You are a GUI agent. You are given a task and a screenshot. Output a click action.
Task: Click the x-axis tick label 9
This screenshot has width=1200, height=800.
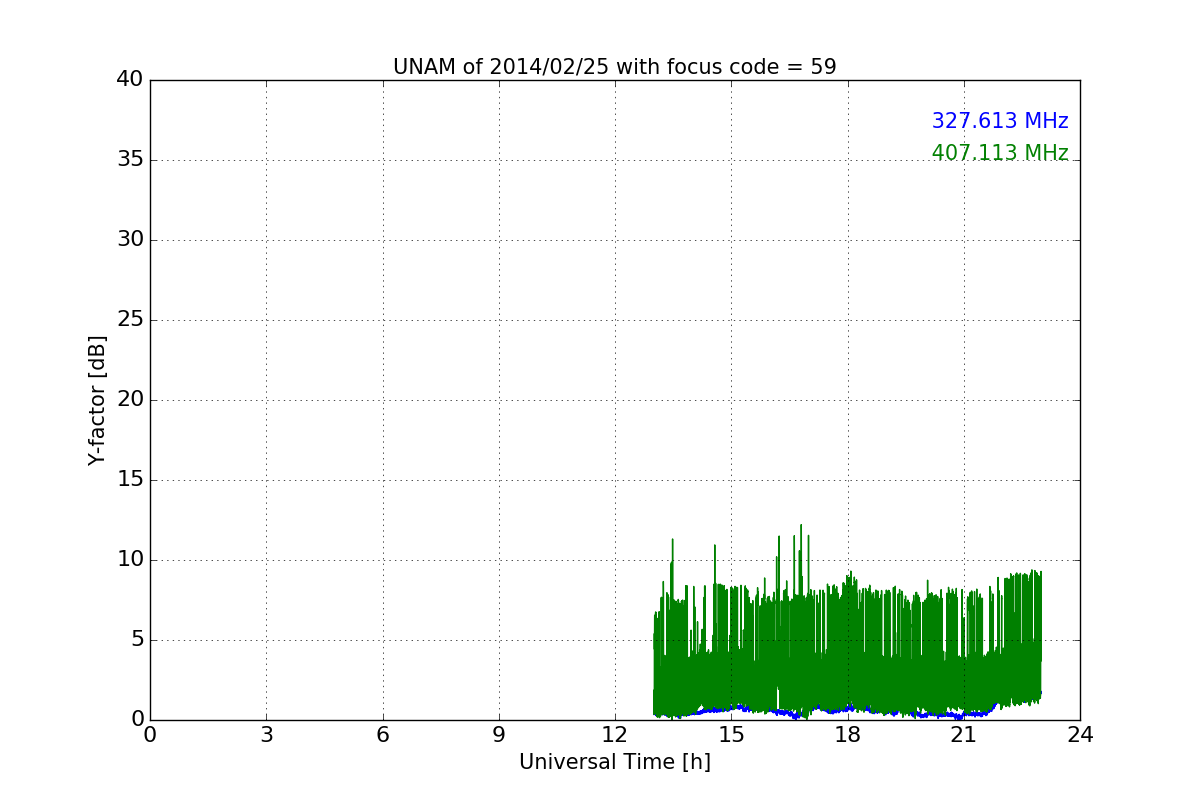pos(499,735)
